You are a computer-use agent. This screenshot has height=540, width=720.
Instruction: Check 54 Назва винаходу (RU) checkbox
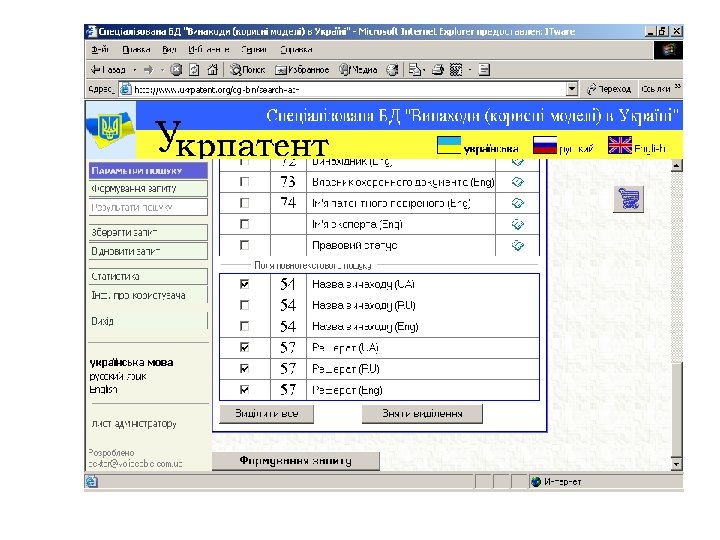(x=244, y=305)
